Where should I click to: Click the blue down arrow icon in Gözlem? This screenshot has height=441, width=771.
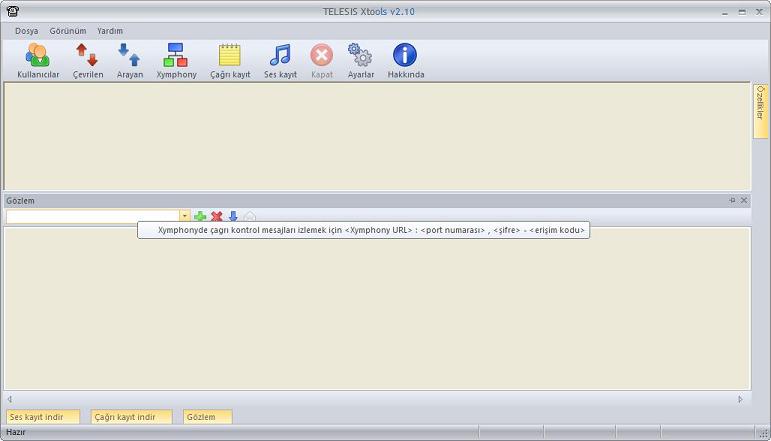233,216
